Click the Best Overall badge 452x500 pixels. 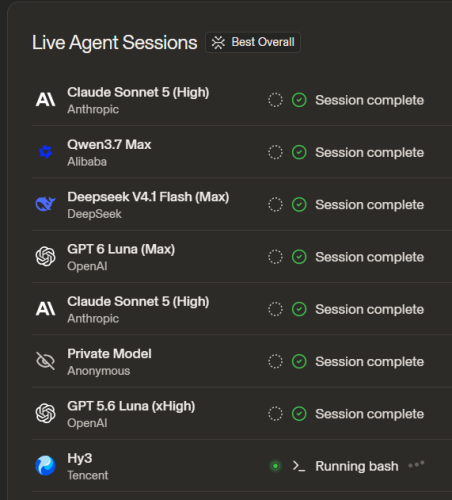click(253, 42)
